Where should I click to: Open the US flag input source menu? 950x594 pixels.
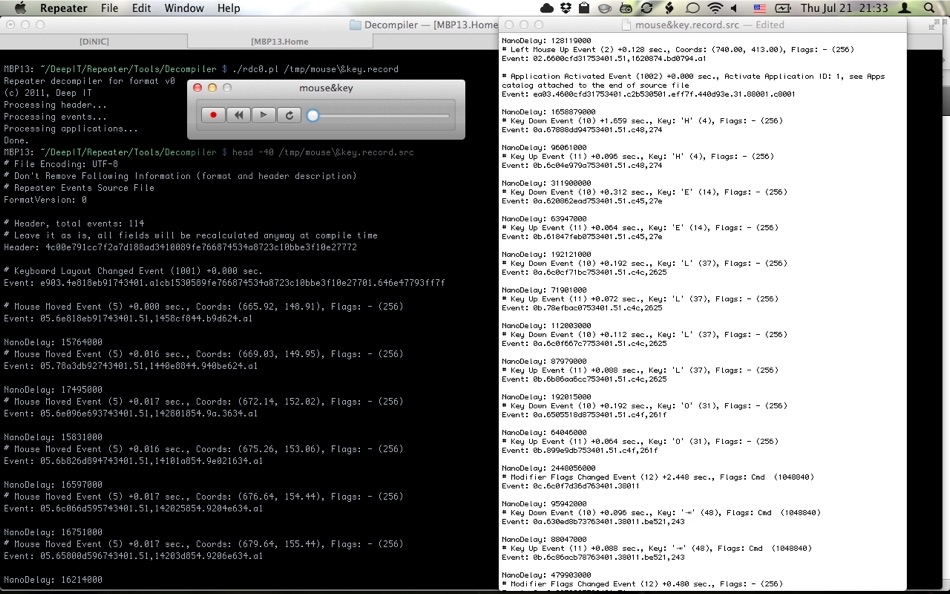760,8
